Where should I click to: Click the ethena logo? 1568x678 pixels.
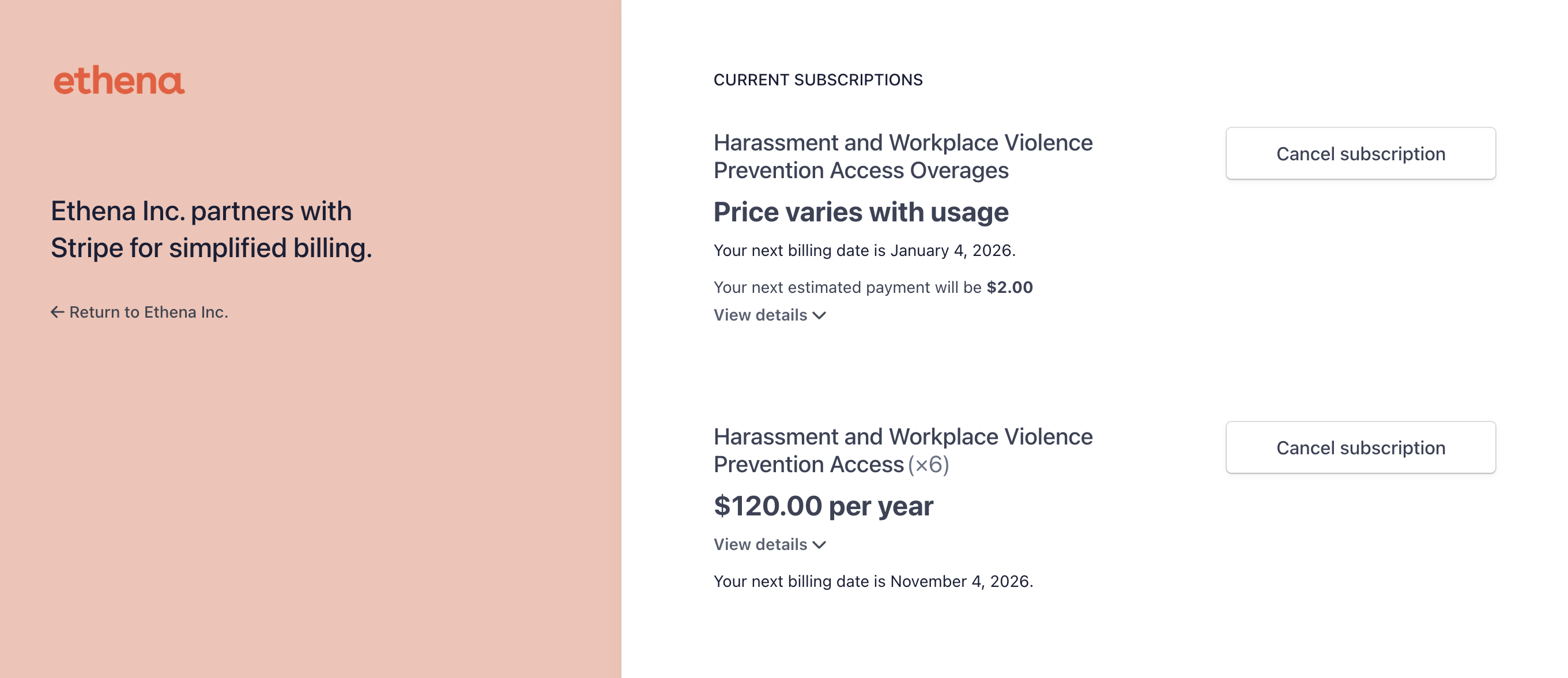click(119, 81)
